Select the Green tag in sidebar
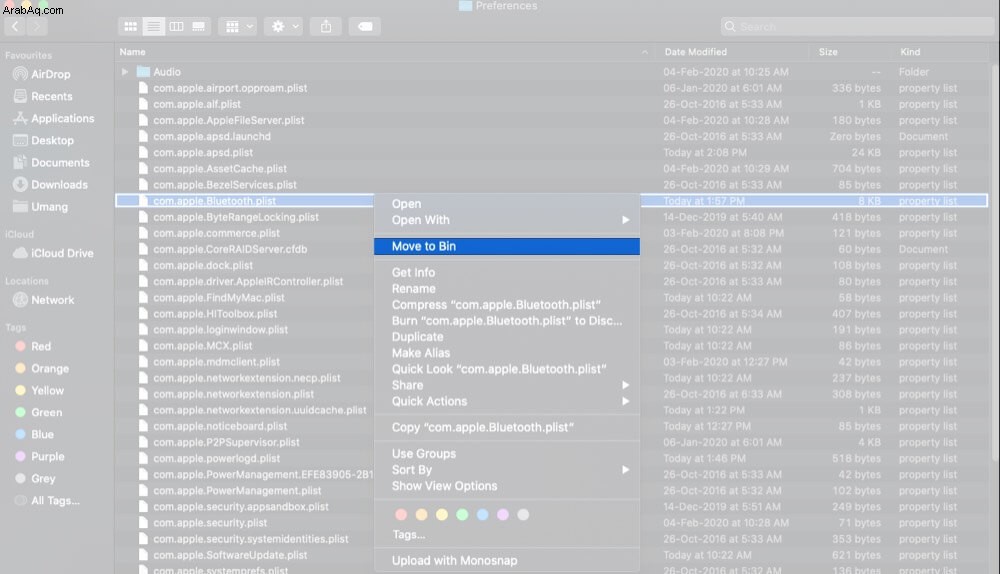This screenshot has height=574, width=1000. (x=38, y=413)
